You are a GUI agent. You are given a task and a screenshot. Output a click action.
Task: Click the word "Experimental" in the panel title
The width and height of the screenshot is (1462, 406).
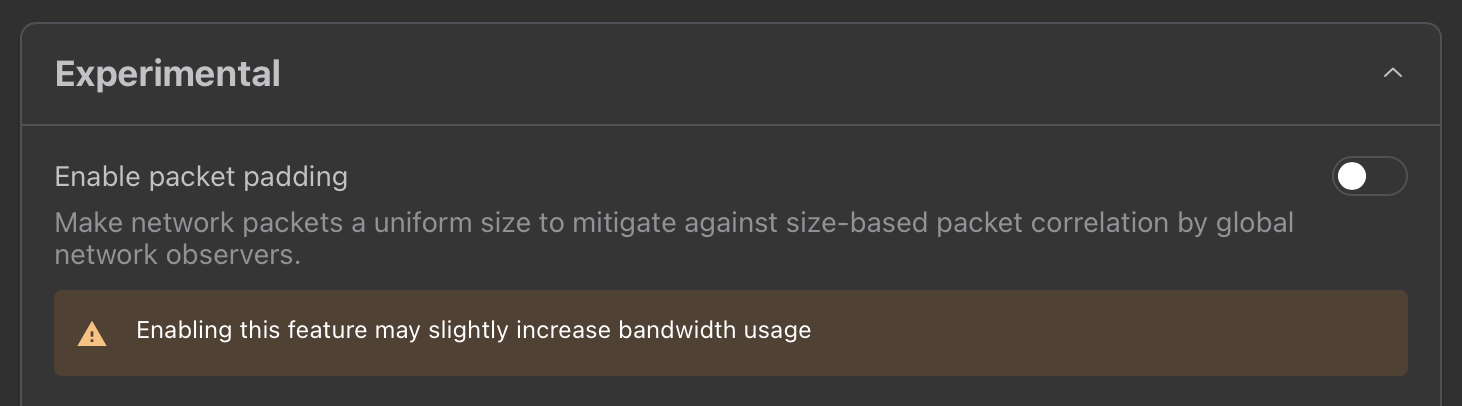point(167,74)
